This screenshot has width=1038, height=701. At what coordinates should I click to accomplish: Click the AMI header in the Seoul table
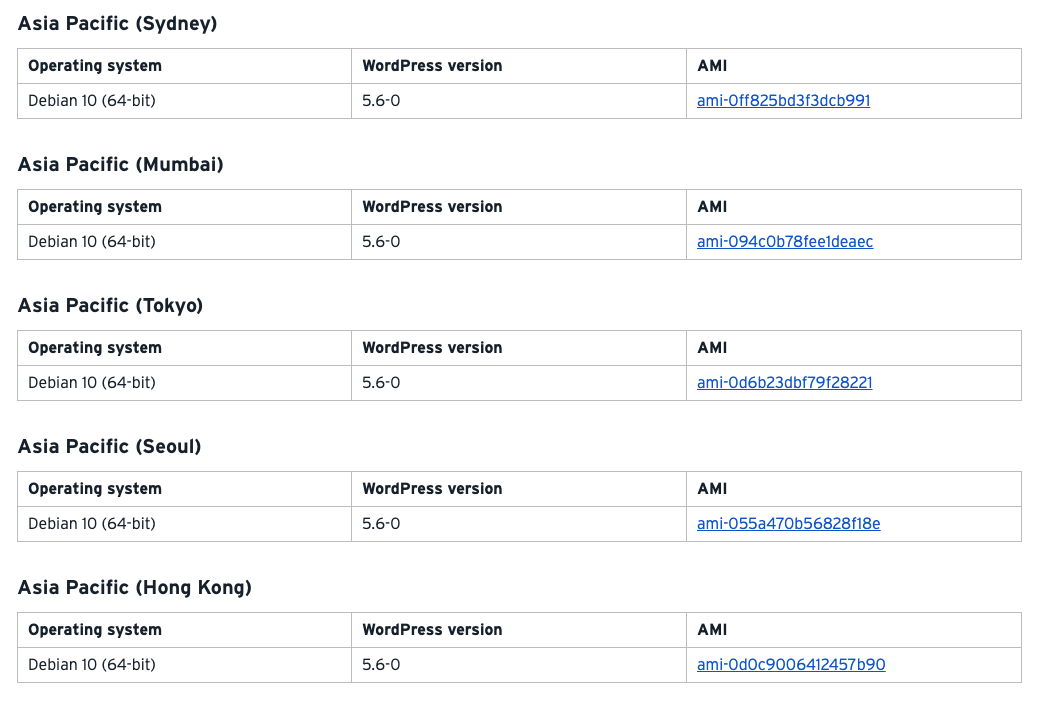[x=712, y=489]
